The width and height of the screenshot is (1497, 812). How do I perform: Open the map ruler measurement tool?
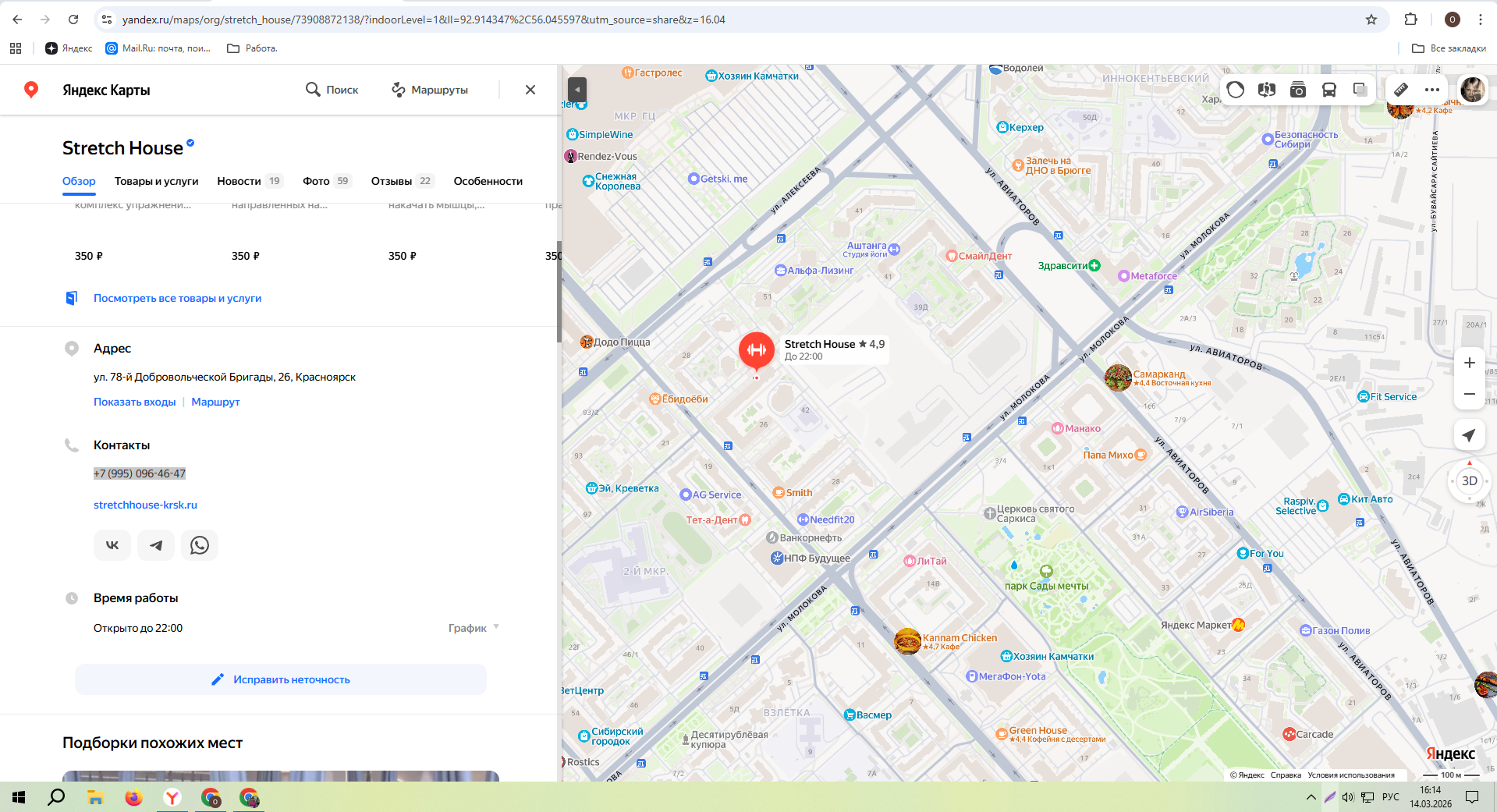tap(1401, 90)
